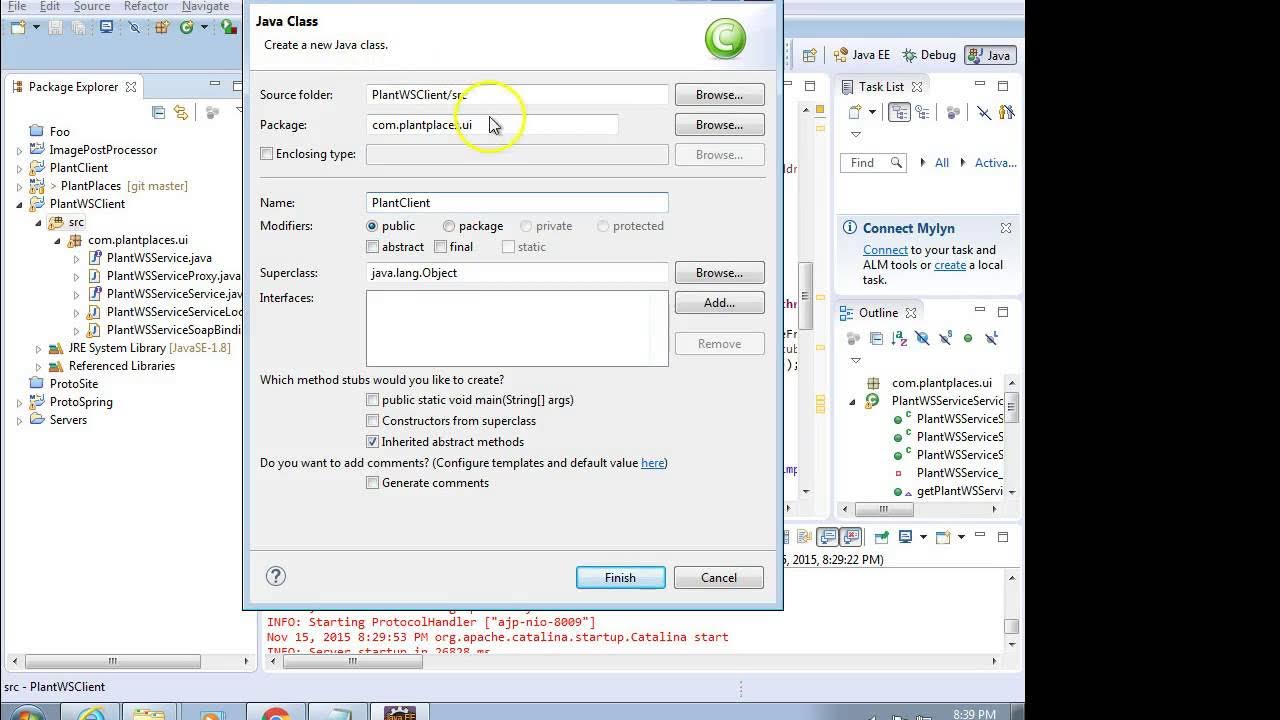Screen dimensions: 1280x720
Task: Expand the PlantPlaces git master project
Action: tap(19, 186)
